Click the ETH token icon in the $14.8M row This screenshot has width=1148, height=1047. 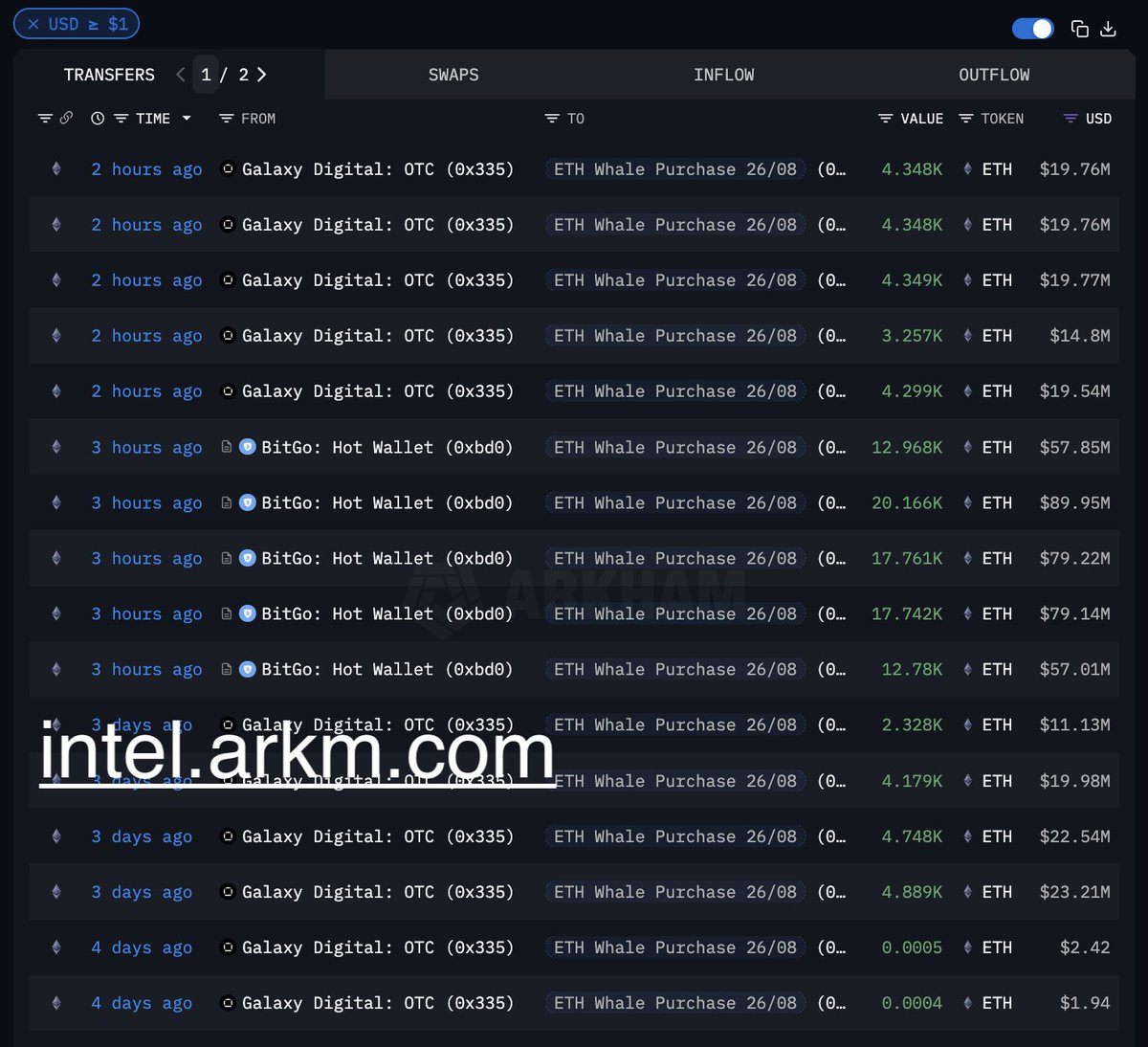pos(967,336)
